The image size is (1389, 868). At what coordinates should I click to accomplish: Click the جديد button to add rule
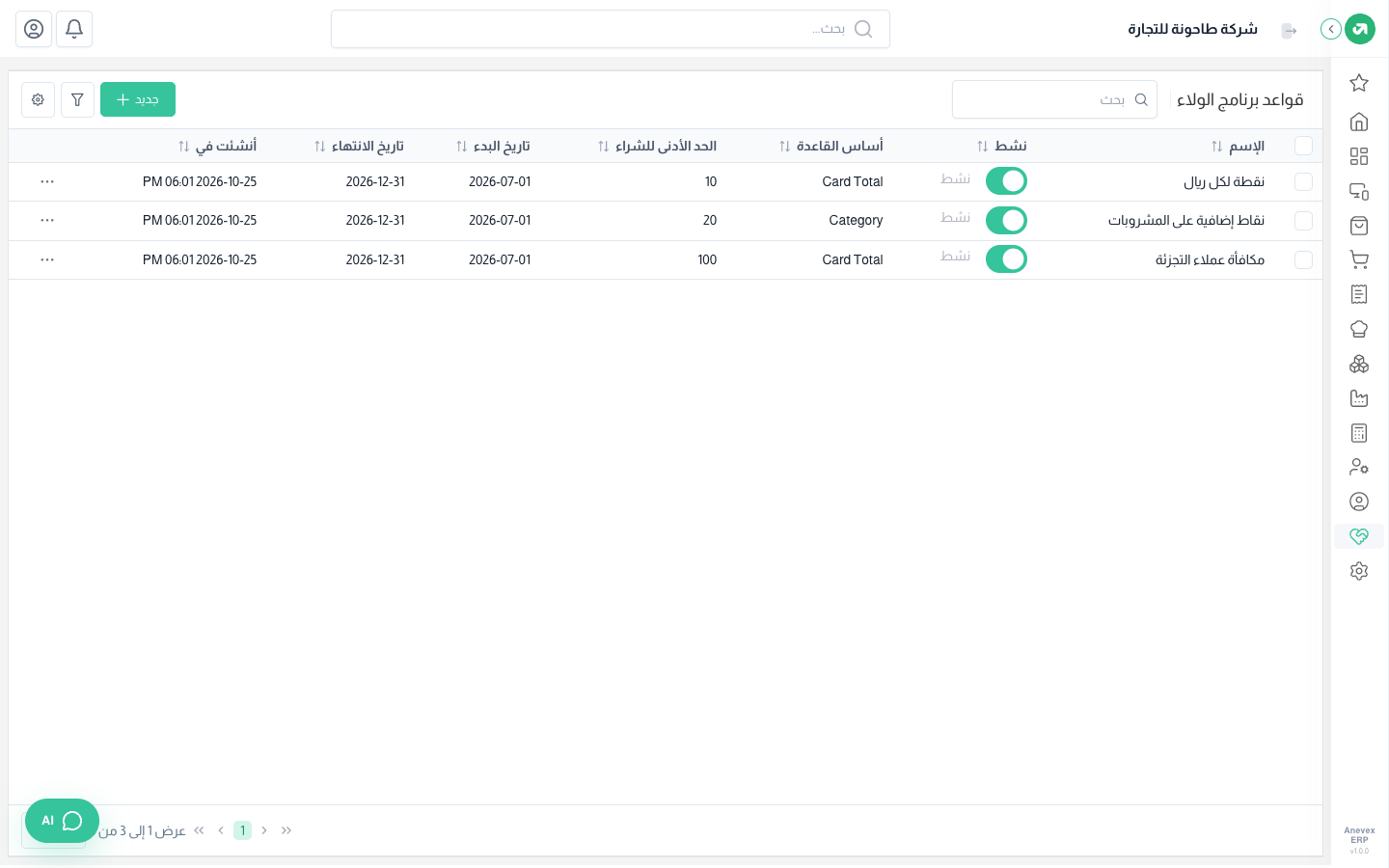(x=138, y=99)
